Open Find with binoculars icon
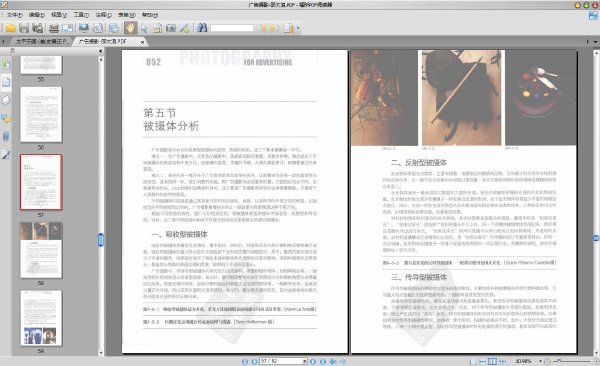This screenshot has height=366, width=600. 202,28
